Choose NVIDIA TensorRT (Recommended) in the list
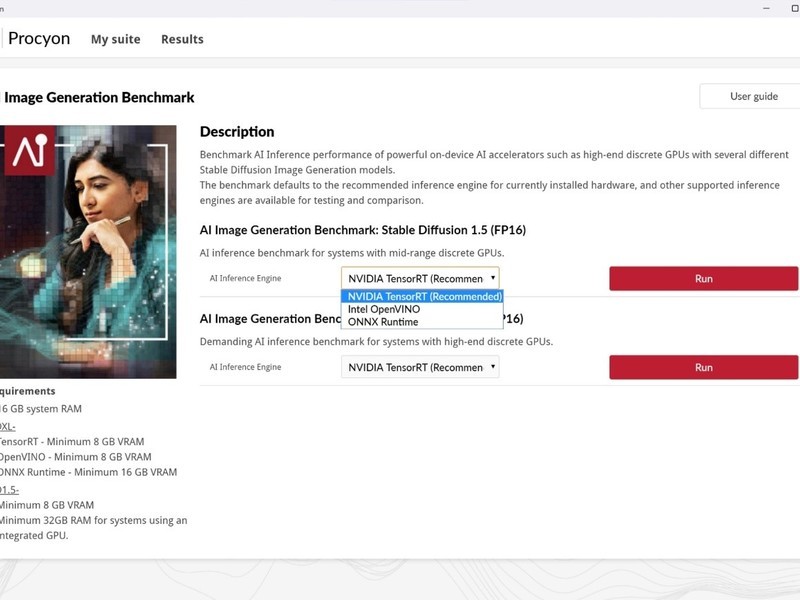The height and width of the screenshot is (600, 800). click(x=422, y=296)
